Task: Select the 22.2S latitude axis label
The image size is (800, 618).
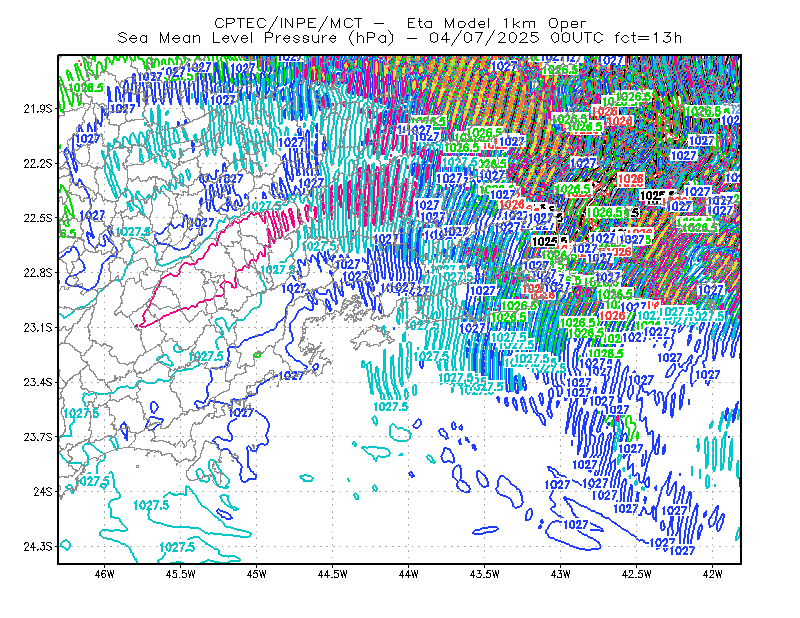Action: [38, 163]
